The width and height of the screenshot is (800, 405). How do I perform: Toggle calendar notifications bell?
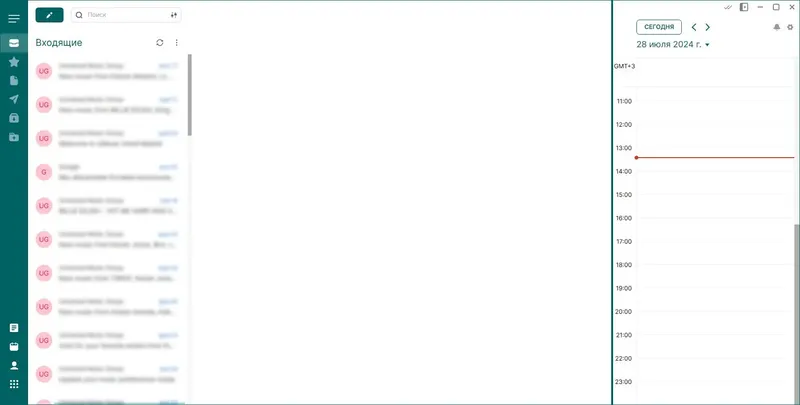[777, 27]
